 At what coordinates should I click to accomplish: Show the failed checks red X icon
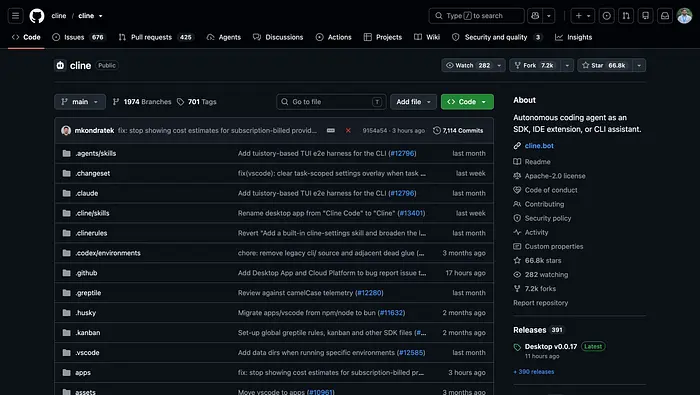[x=348, y=130]
